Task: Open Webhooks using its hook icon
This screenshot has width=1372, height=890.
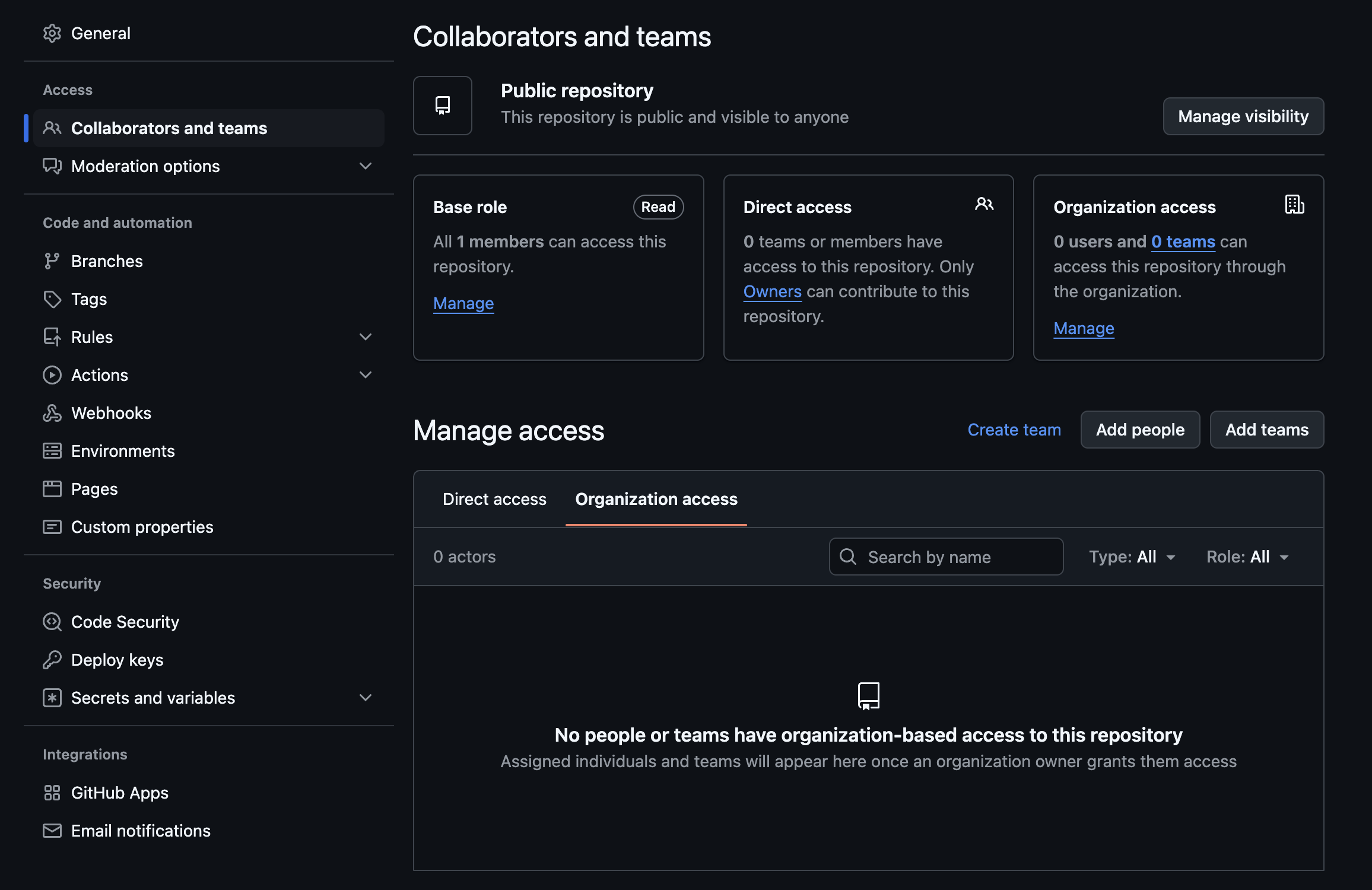Action: pos(52,413)
